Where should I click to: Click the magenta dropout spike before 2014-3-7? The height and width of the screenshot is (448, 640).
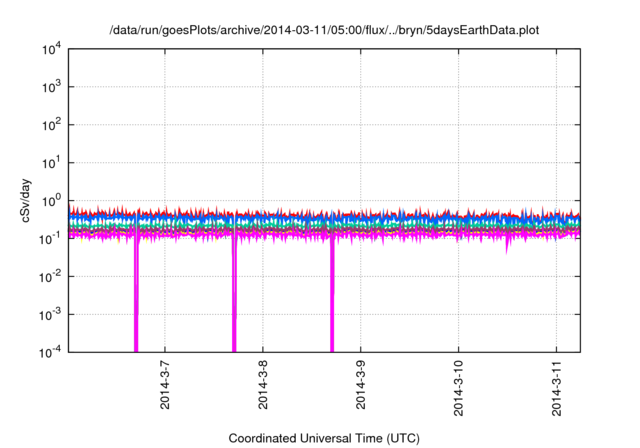click(136, 296)
